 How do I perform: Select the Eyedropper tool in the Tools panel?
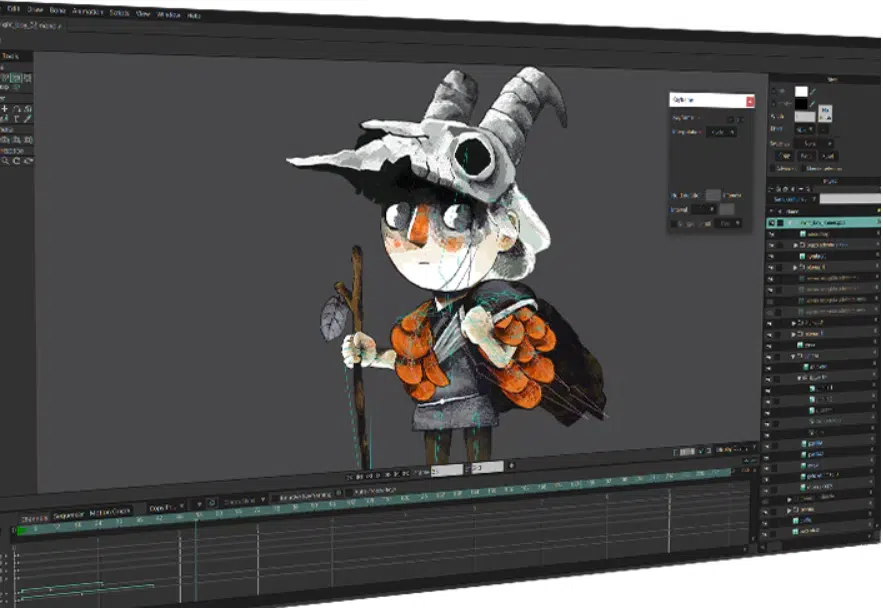point(27,119)
